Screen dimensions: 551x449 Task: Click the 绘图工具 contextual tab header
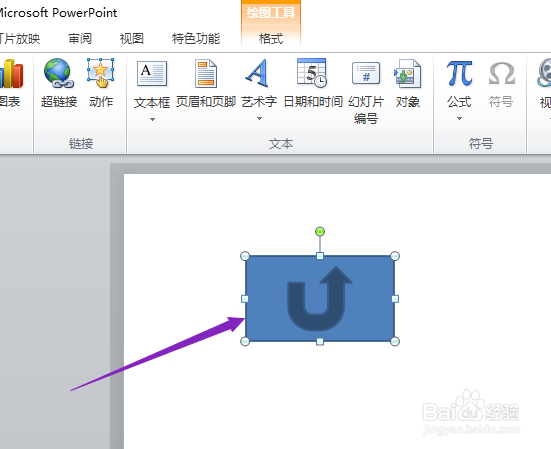pos(271,13)
